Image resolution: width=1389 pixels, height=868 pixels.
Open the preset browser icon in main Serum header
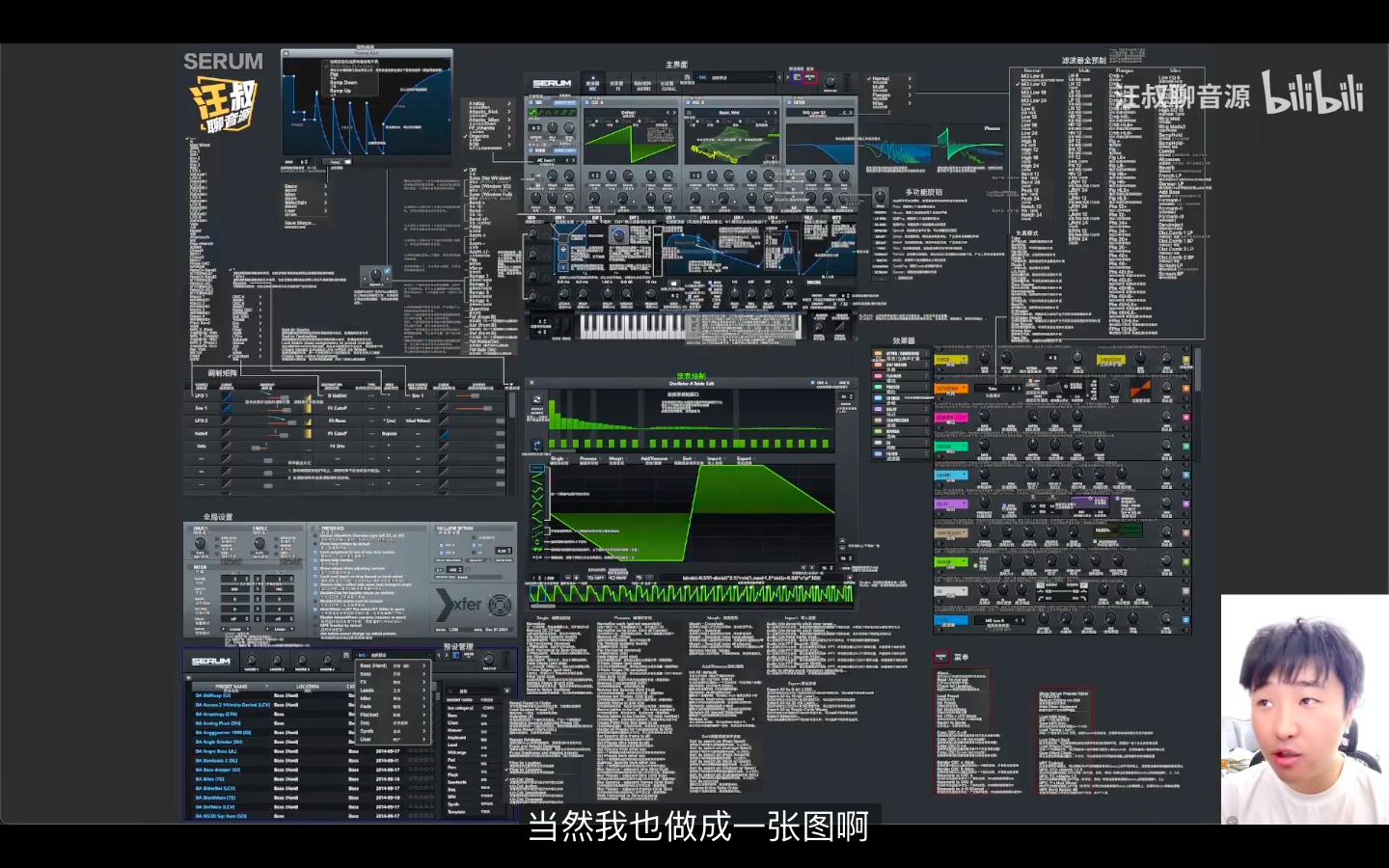coord(798,77)
